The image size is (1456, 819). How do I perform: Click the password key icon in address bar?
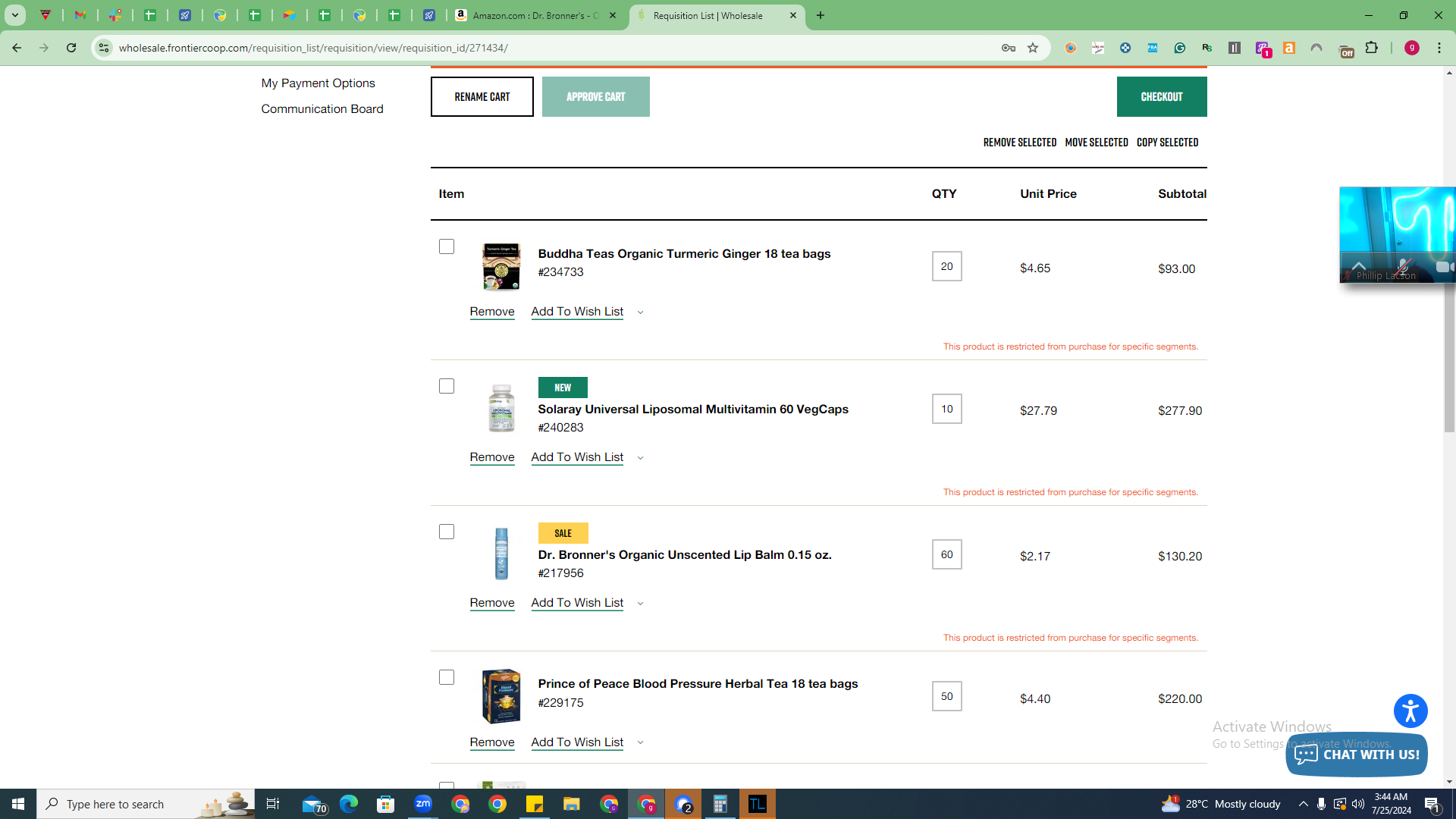click(x=1008, y=48)
